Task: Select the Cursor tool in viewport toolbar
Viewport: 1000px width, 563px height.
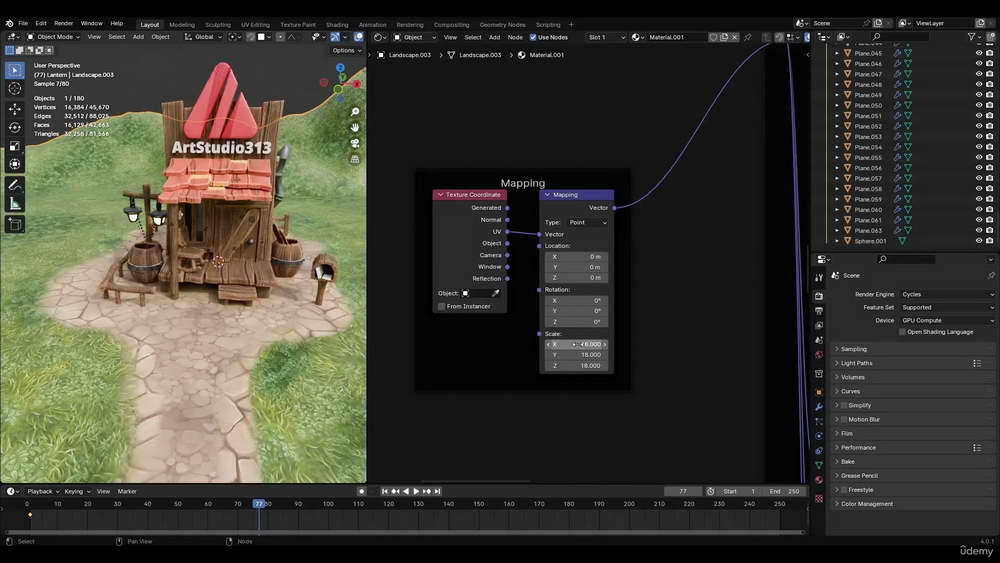Action: coord(15,89)
